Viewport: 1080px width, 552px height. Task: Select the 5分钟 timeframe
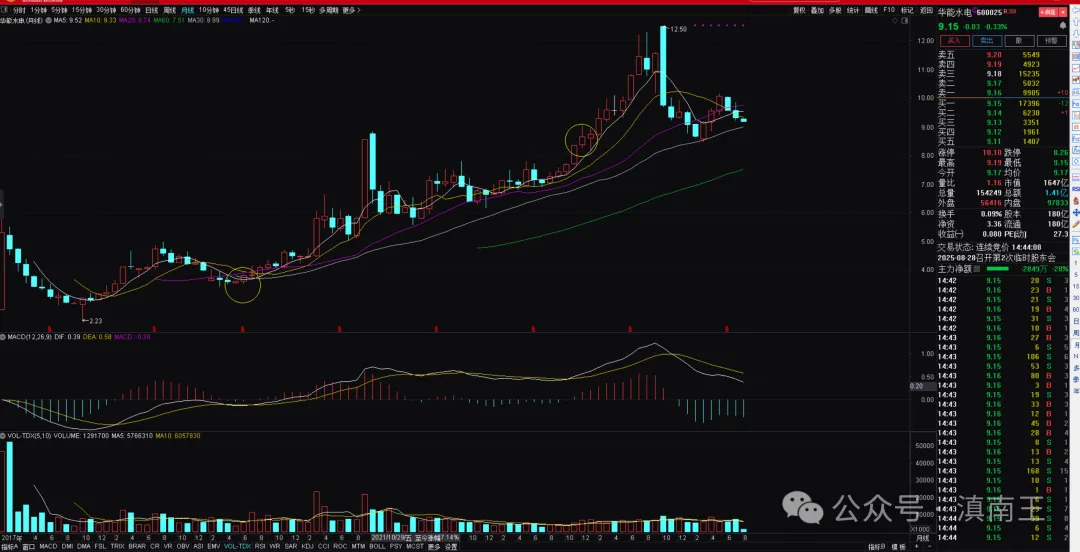click(59, 10)
